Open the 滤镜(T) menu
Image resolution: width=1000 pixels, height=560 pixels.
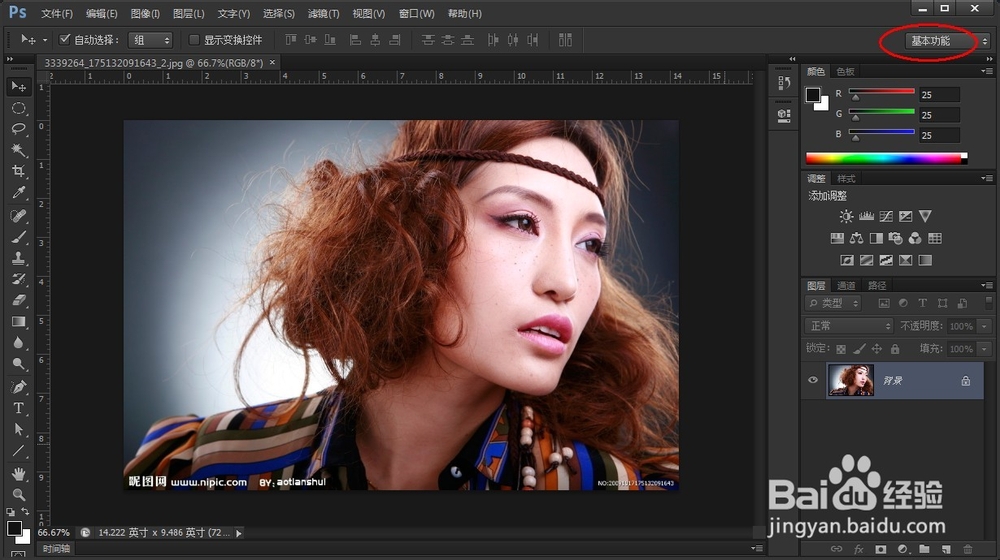pos(323,14)
